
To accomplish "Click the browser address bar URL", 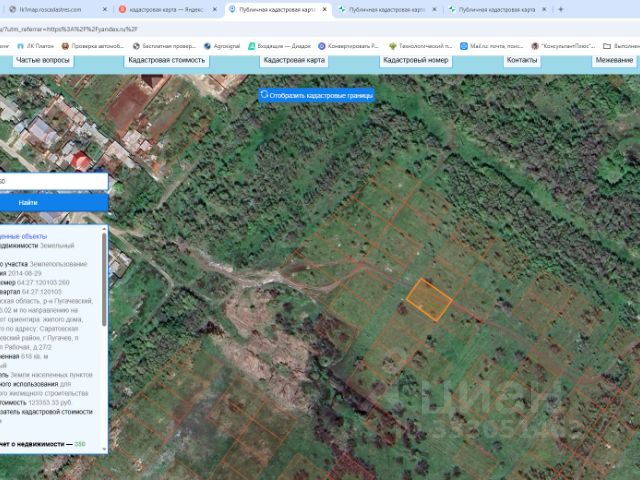I will coord(69,29).
